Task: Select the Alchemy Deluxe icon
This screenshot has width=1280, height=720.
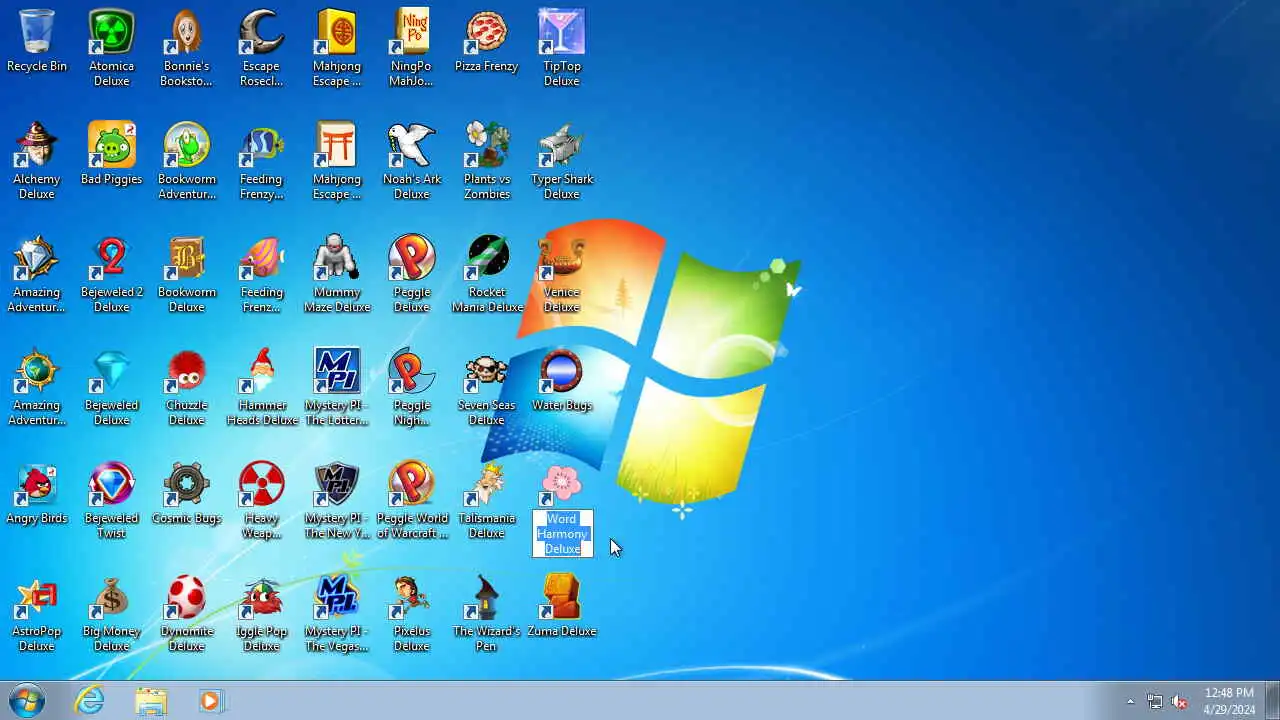Action: (37, 145)
